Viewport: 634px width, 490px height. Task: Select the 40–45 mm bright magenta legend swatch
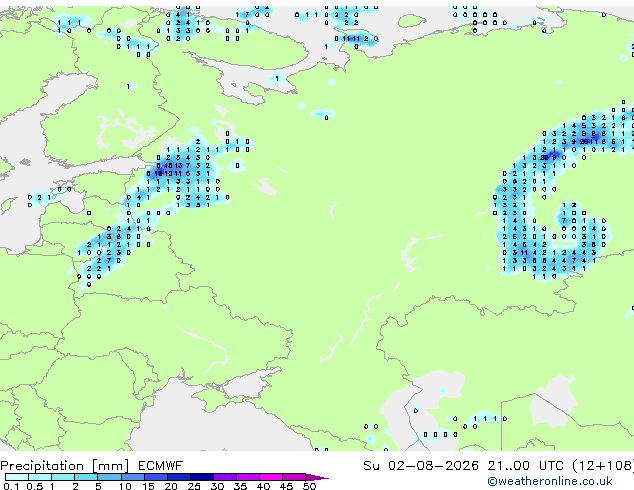click(x=271, y=477)
